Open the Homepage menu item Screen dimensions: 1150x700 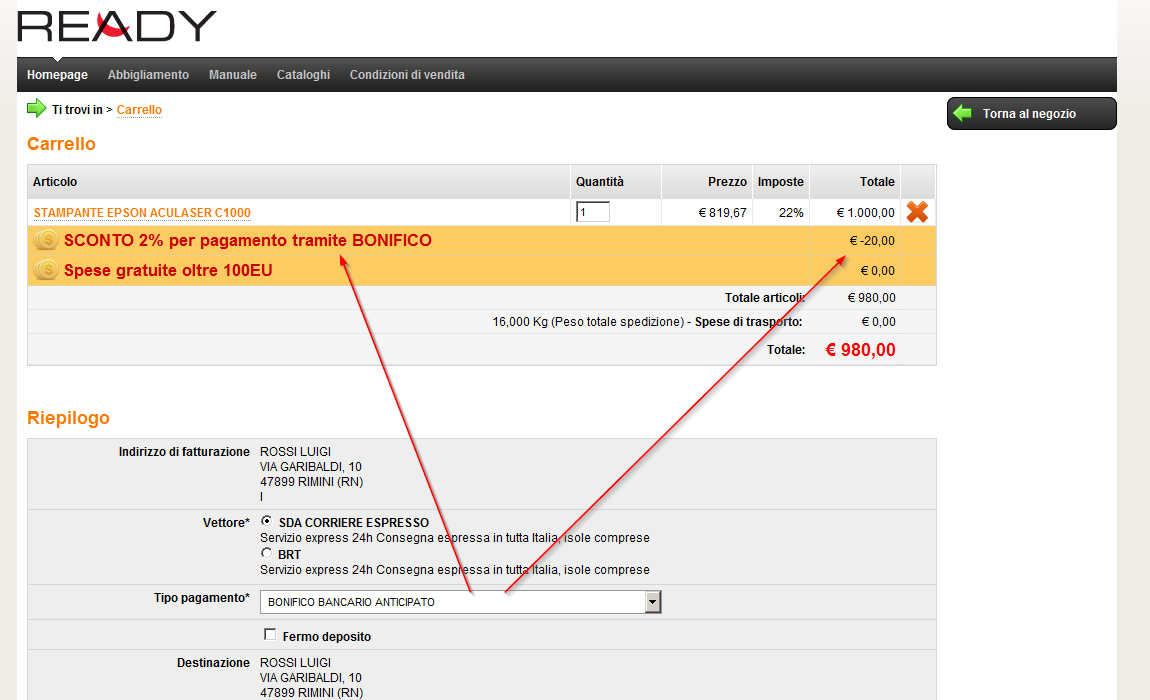pos(57,75)
